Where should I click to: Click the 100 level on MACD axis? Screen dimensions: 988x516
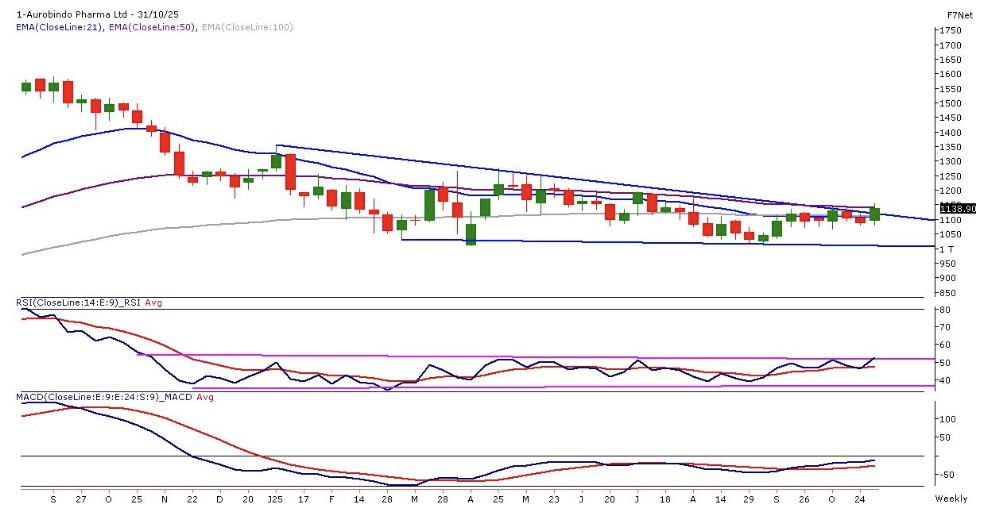[946, 419]
